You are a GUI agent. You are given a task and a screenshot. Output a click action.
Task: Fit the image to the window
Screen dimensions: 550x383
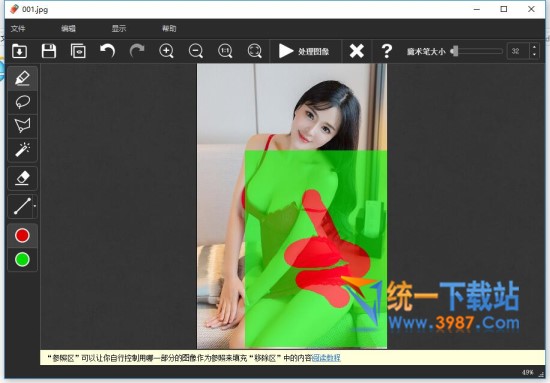255,51
